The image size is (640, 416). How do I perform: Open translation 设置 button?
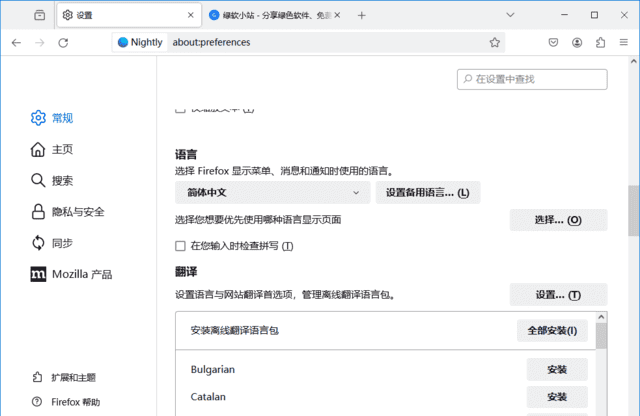(x=558, y=295)
